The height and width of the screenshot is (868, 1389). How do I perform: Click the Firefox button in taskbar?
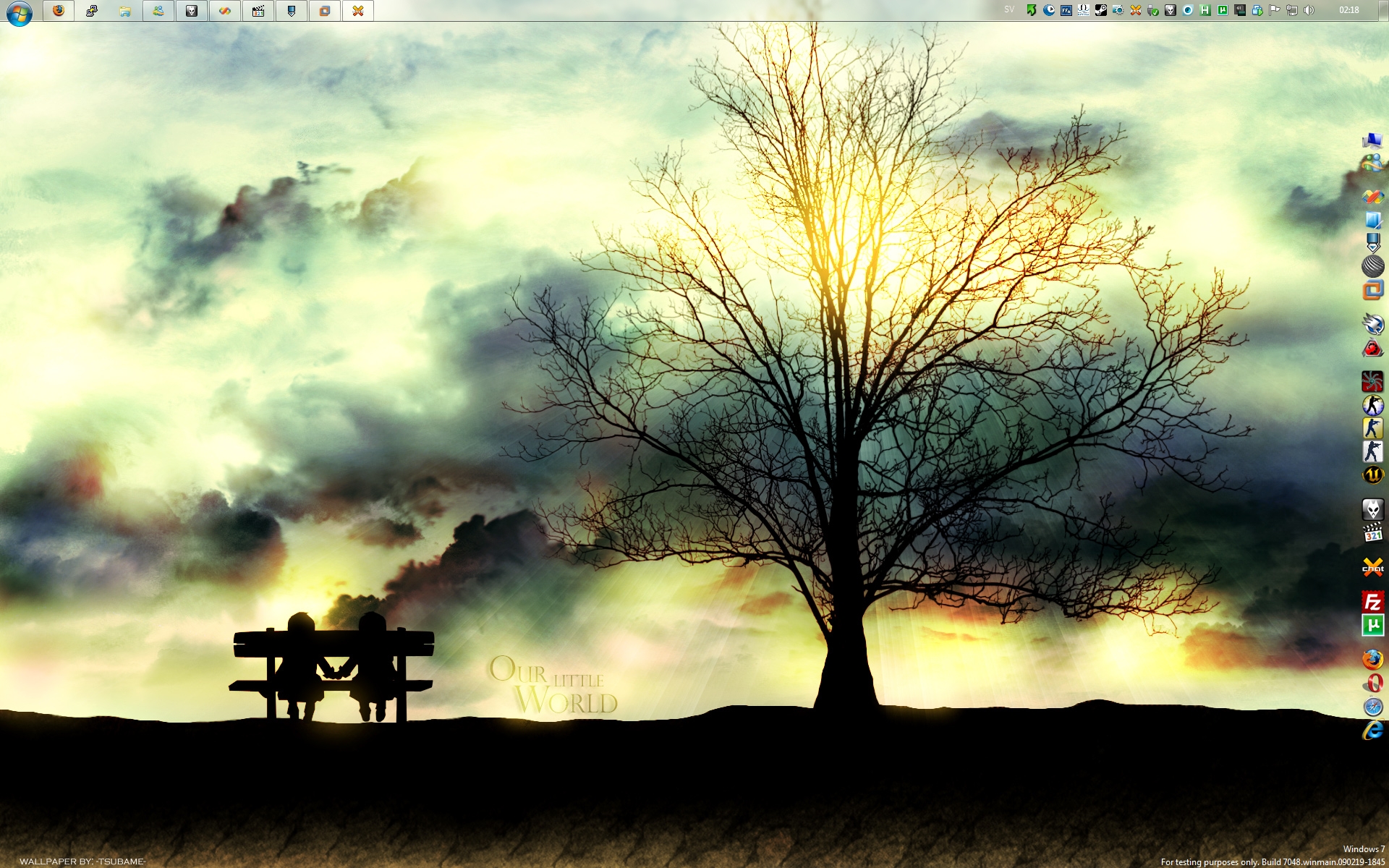pos(59,11)
